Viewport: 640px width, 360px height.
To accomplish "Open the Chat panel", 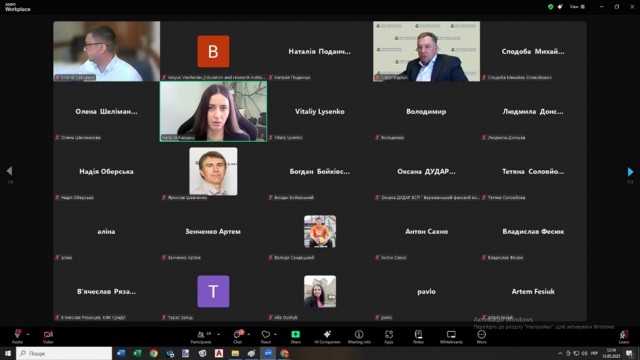I will coord(238,336).
